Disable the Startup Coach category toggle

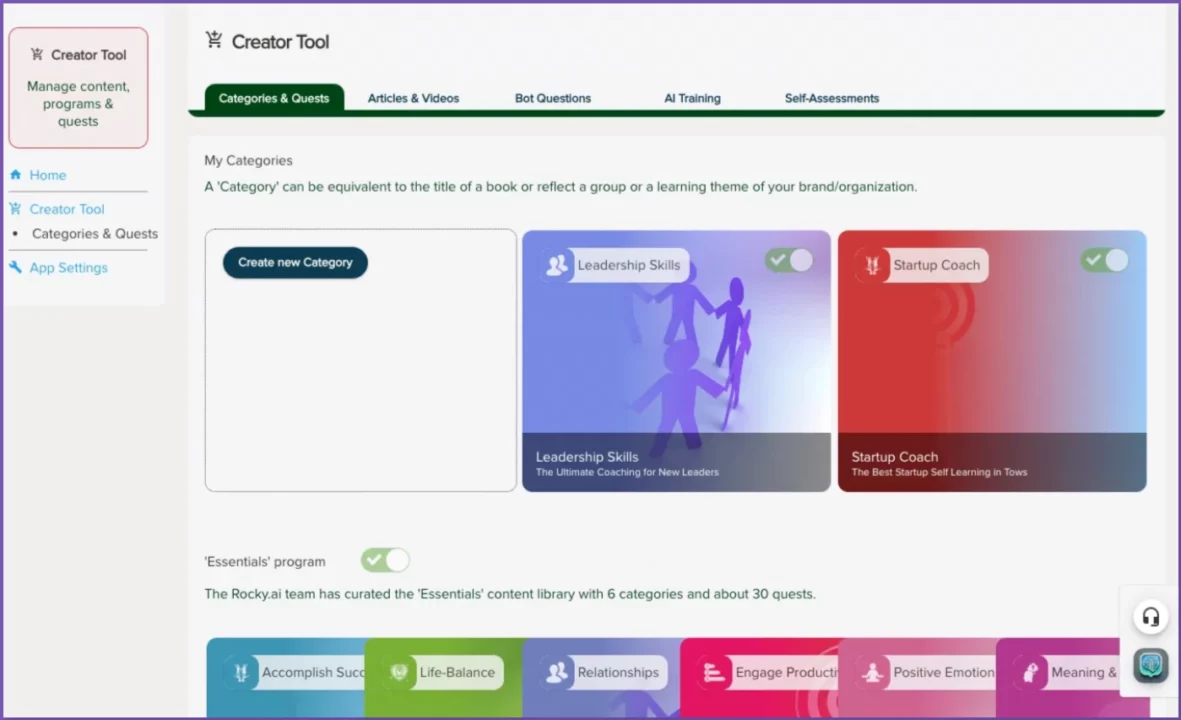tap(1104, 261)
